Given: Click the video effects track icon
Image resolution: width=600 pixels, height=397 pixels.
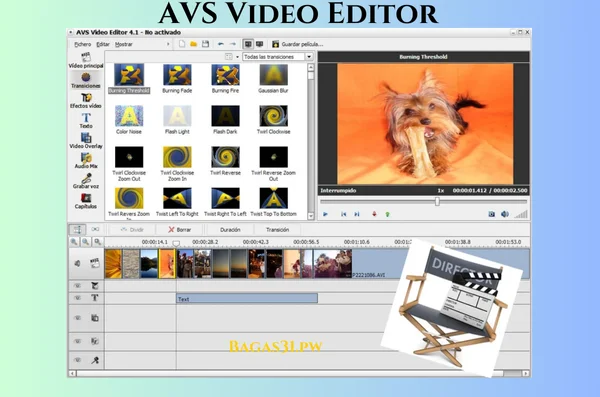Looking at the screenshot, I should 95,286.
